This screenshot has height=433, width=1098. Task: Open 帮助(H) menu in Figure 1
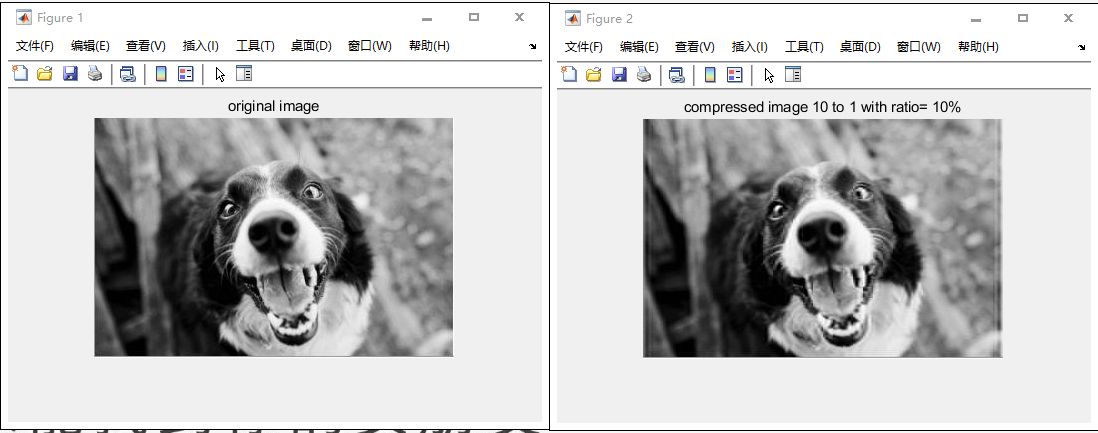[429, 46]
